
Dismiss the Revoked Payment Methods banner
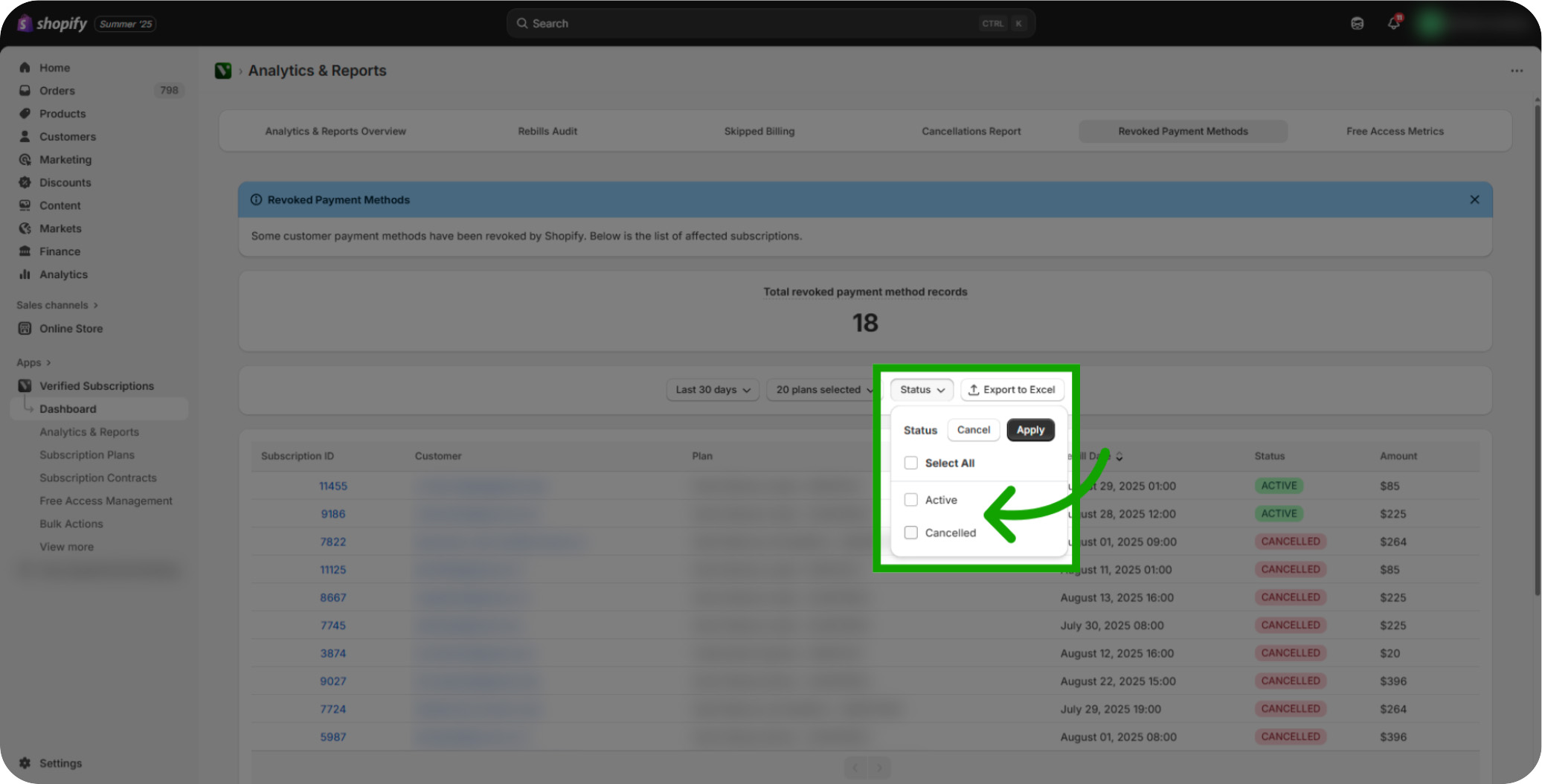tap(1474, 200)
